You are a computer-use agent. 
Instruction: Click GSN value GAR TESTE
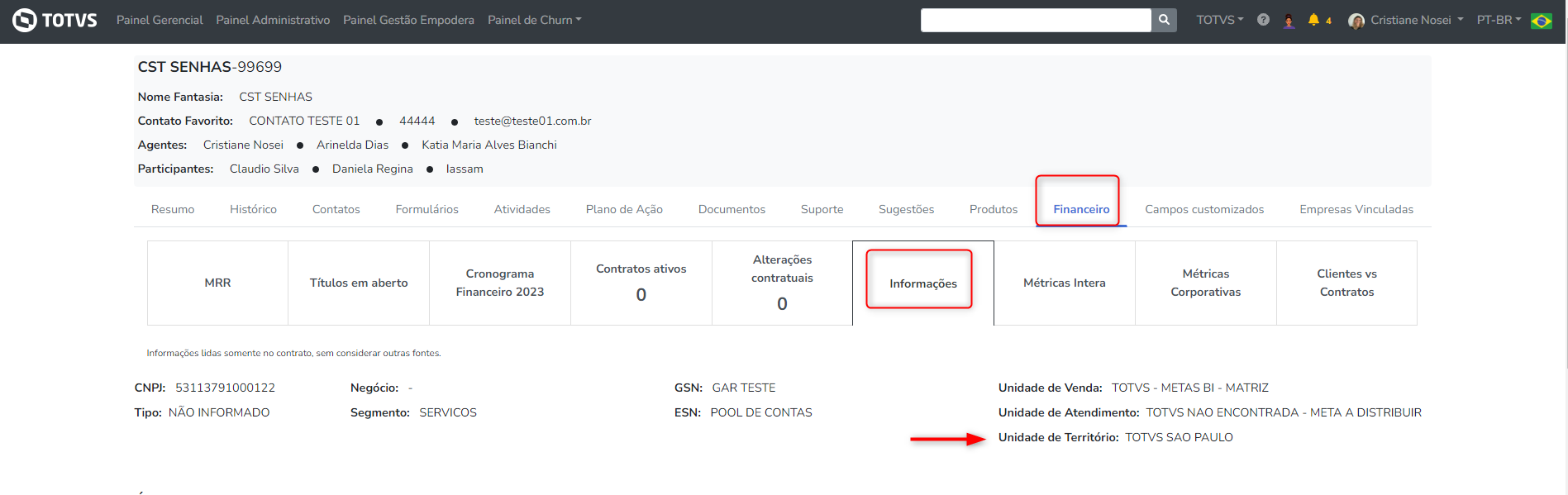(x=744, y=388)
